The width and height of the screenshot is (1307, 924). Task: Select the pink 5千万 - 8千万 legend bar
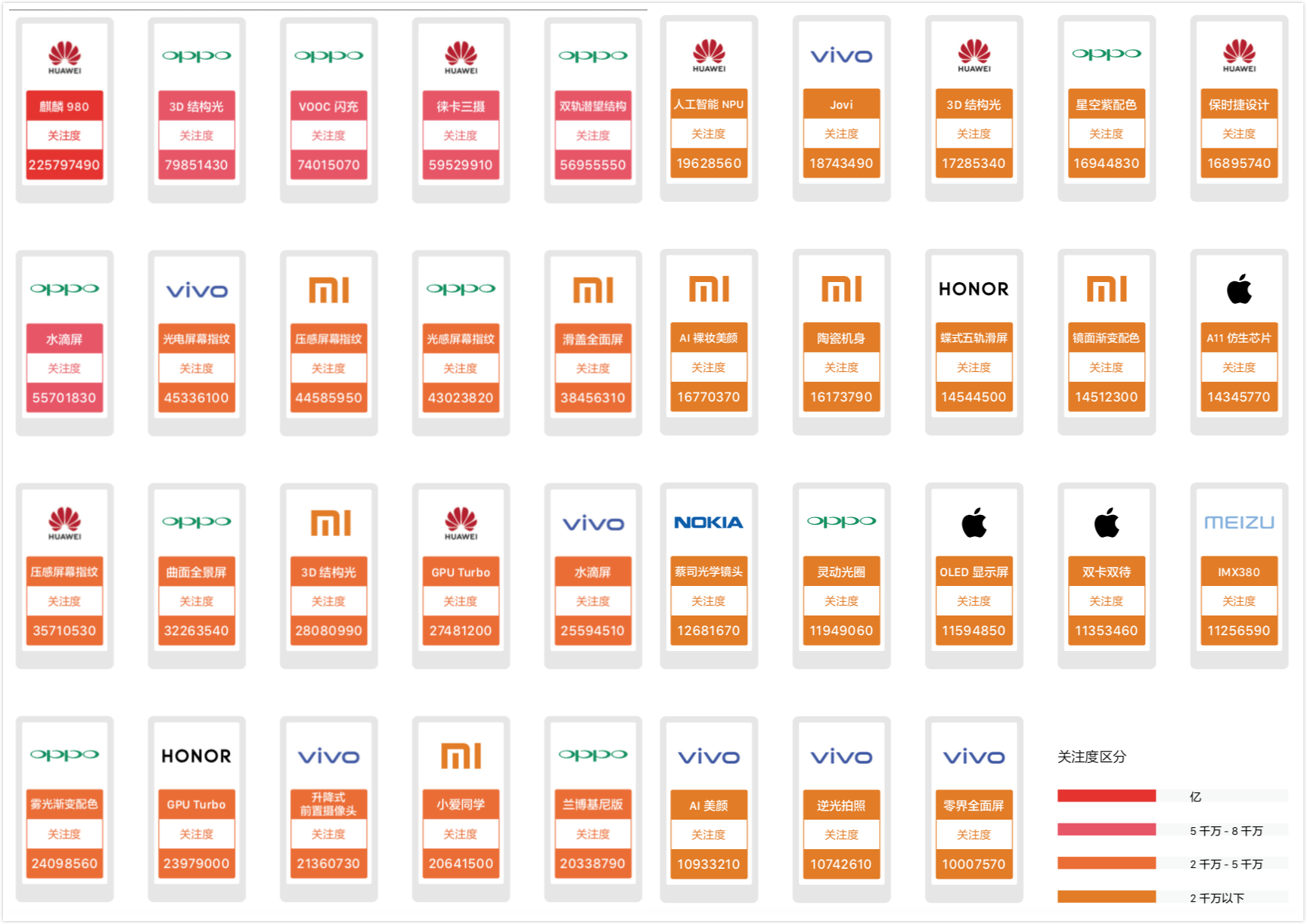(1106, 829)
